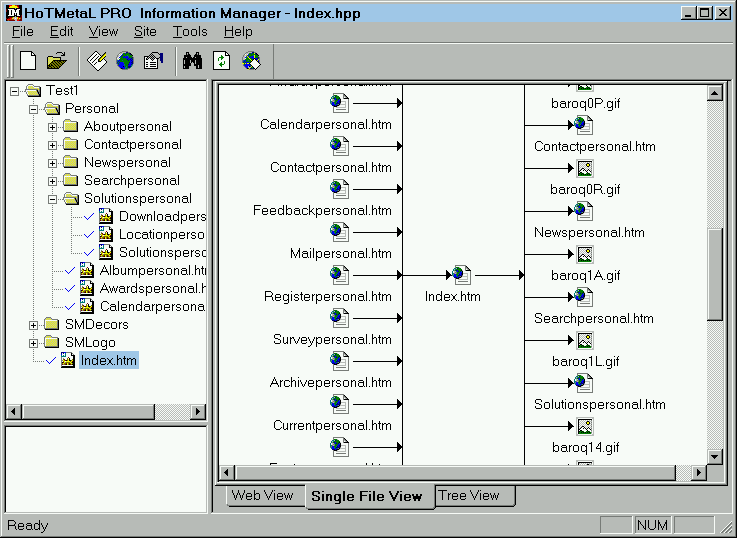Click the diagram vertical scroll up arrow
This screenshot has height=538, width=737.
coord(714,93)
